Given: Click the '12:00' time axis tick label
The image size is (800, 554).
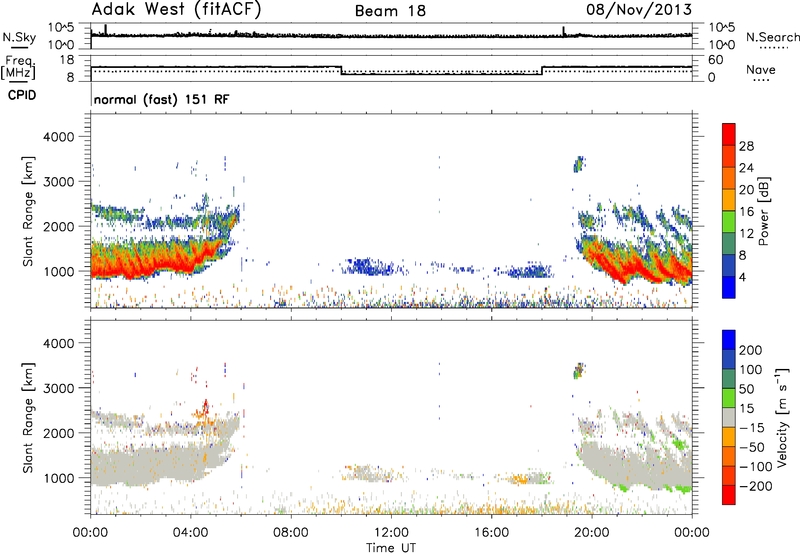Looking at the screenshot, I should point(391,533).
